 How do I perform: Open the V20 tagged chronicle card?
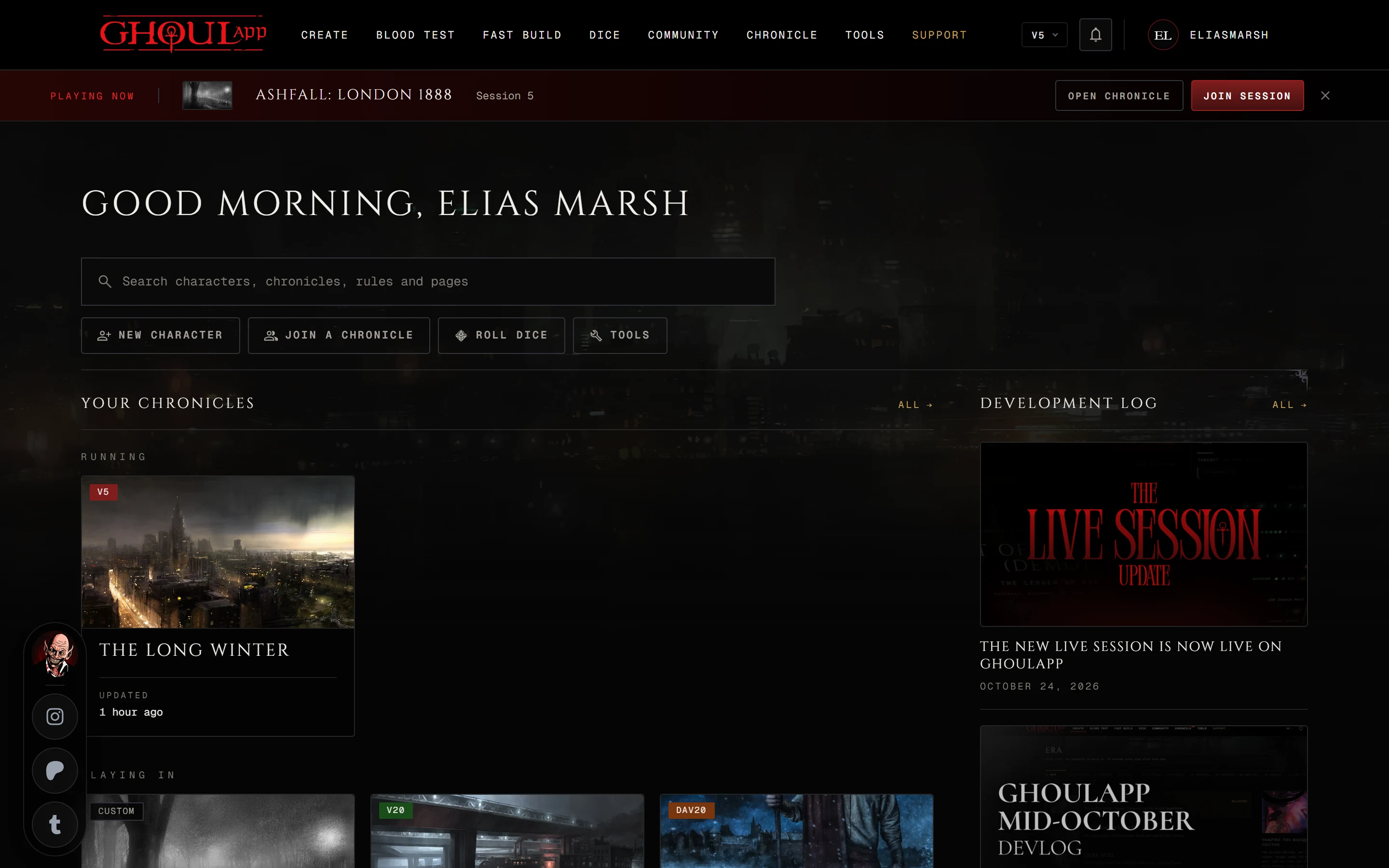(507, 831)
